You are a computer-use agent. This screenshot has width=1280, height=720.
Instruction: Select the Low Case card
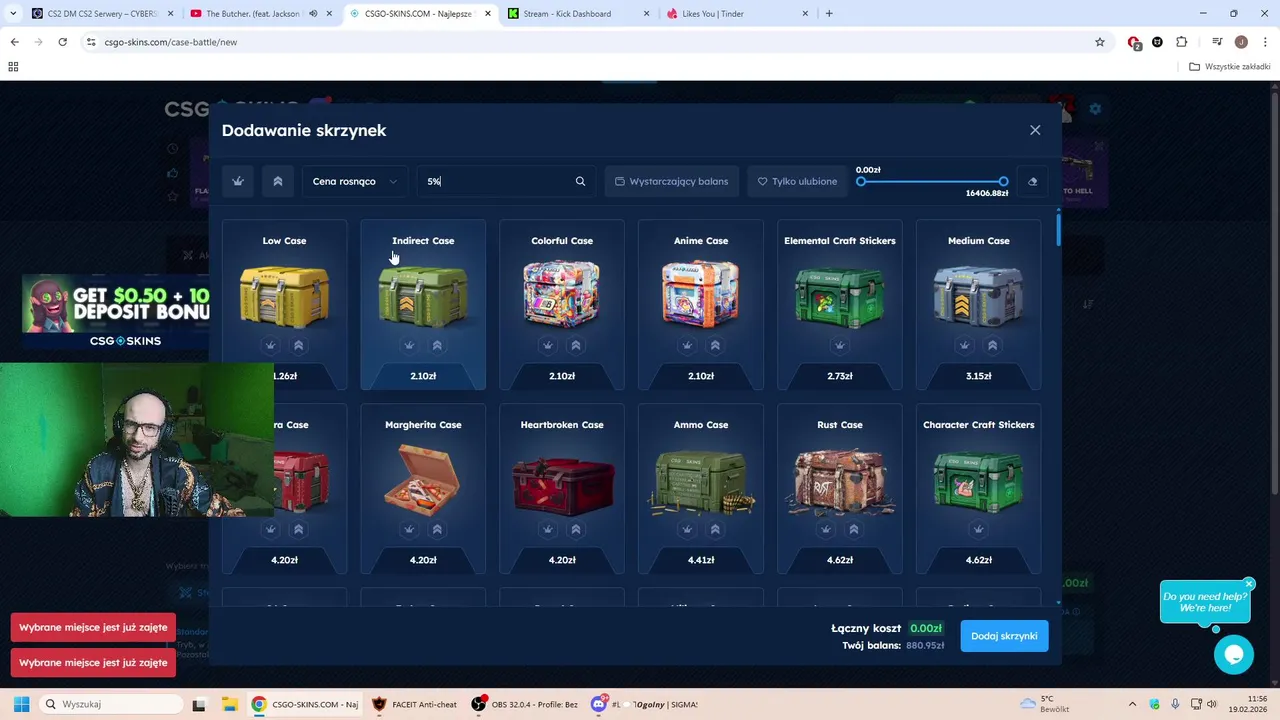coord(284,305)
